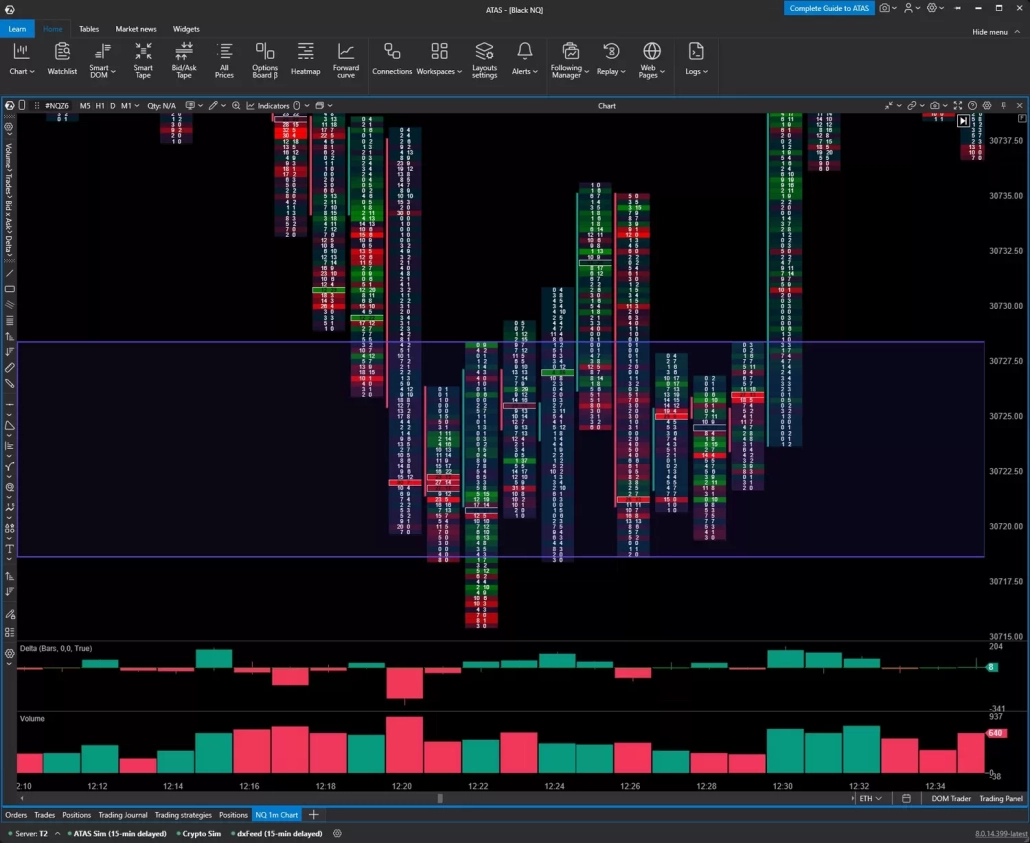Open Layouts settings
The image size is (1030, 843).
484,59
